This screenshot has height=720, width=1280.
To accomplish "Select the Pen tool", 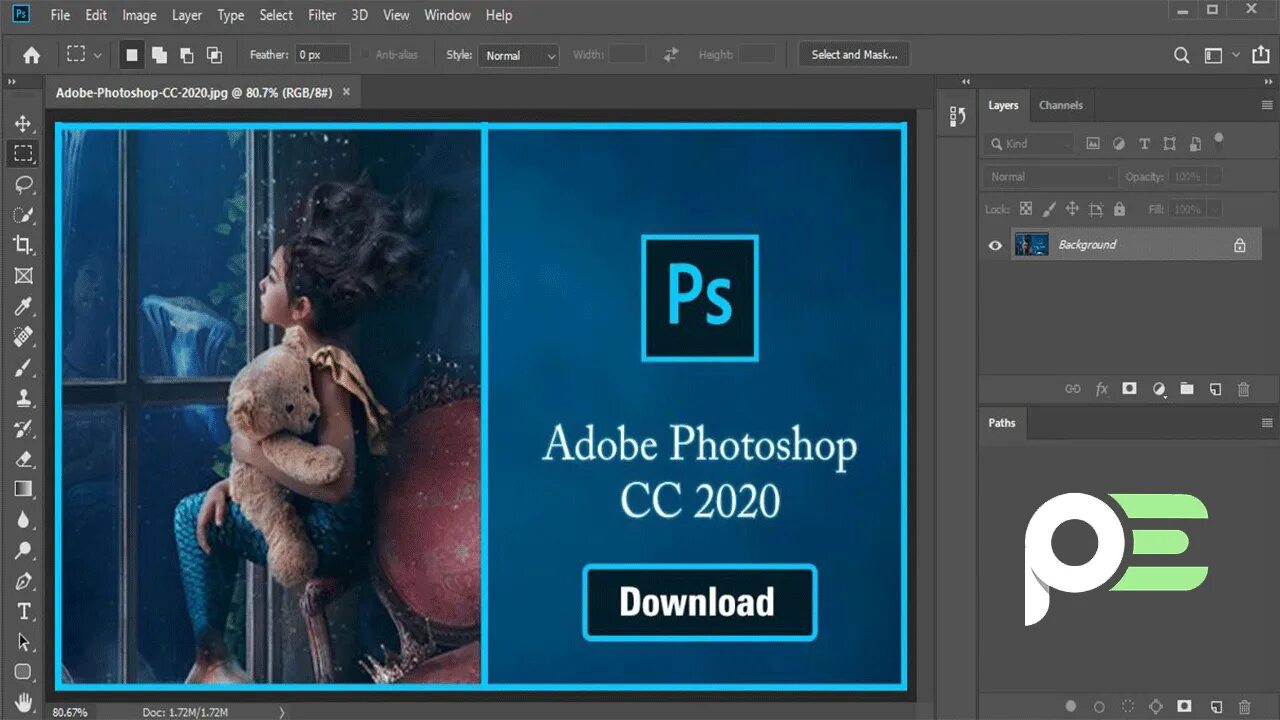I will tap(23, 581).
